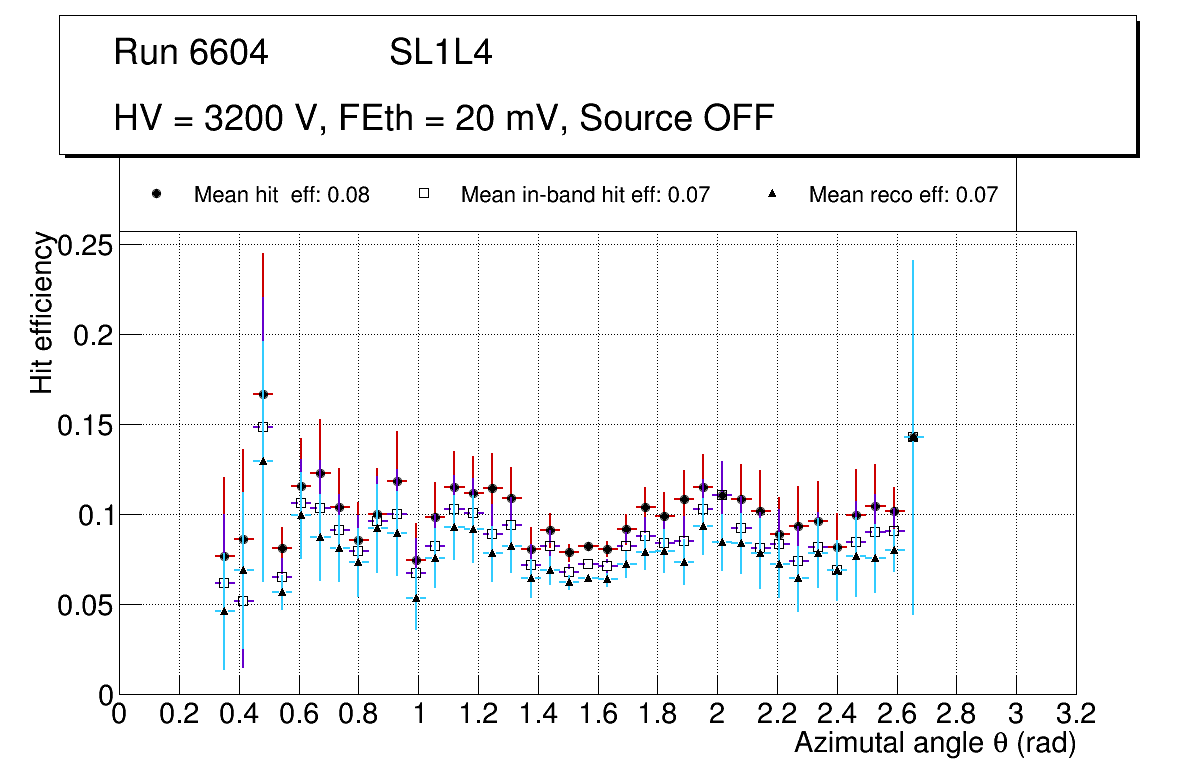Image resolution: width=1196 pixels, height=772 pixels.
Task: Click the 'Hit efficiency' y-axis title
Action: pyautogui.click(x=42, y=312)
